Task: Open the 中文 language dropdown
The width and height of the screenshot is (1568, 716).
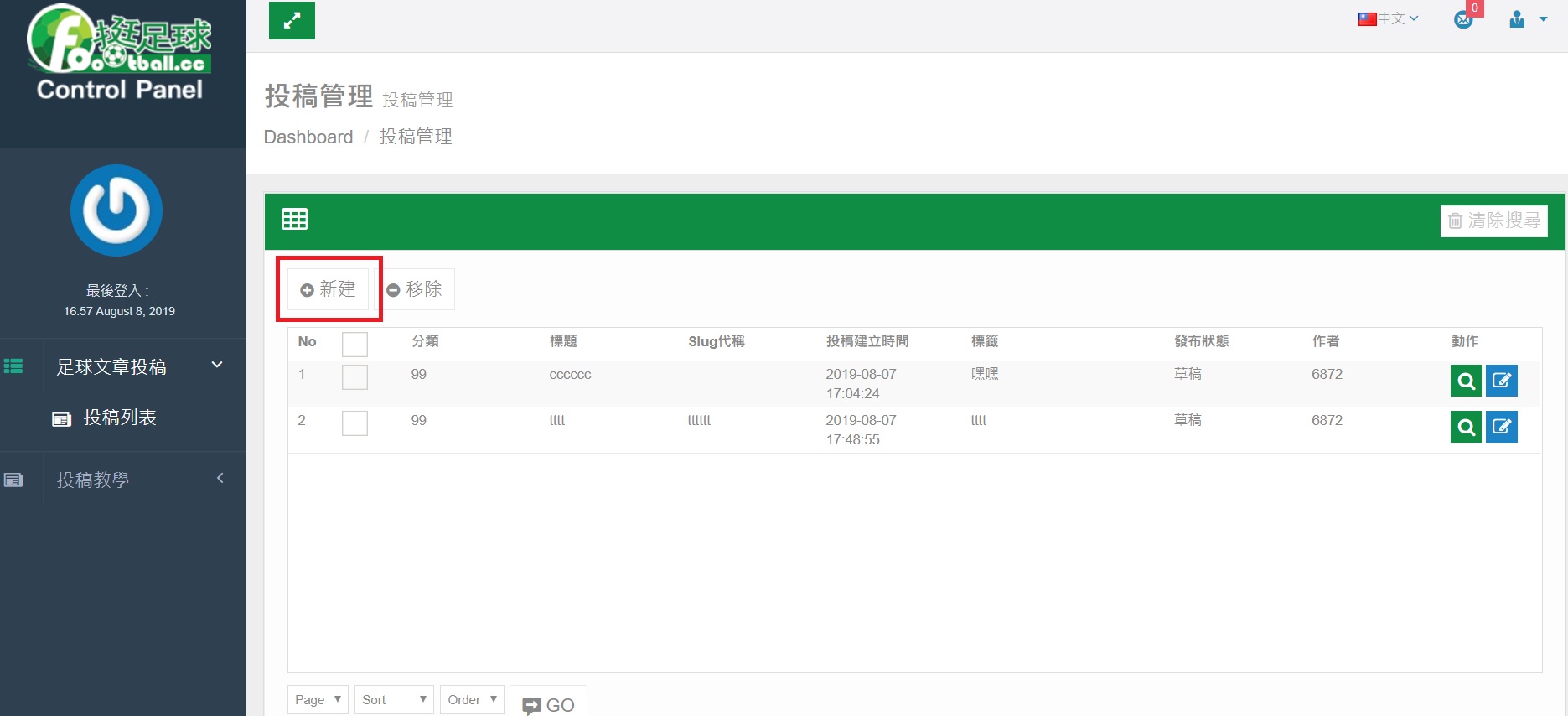Action: coord(1388,18)
